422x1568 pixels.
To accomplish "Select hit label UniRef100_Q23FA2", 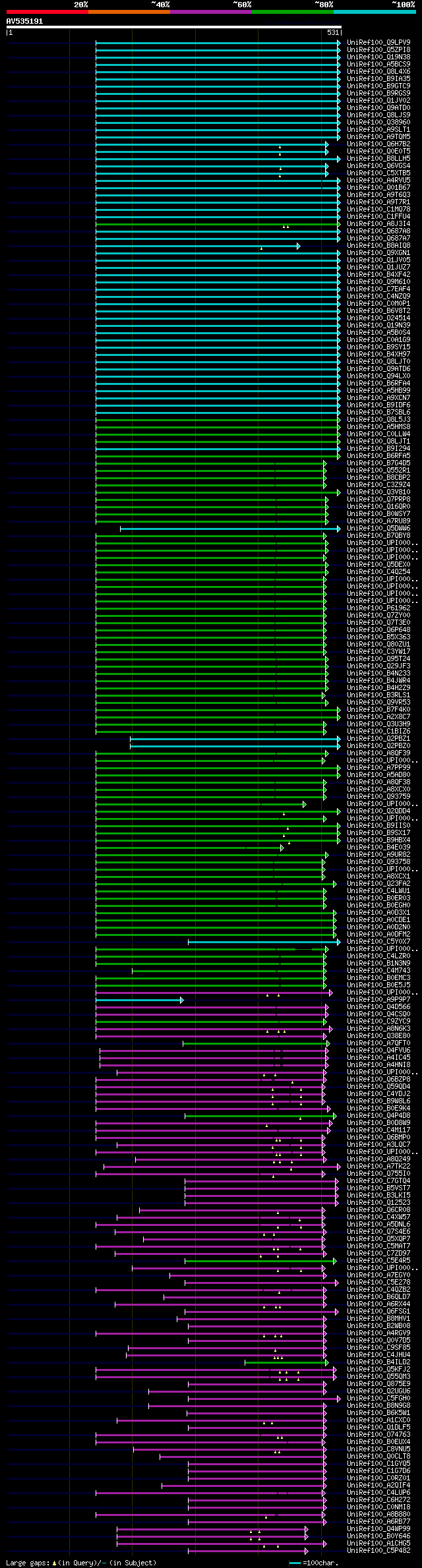I will point(378,884).
